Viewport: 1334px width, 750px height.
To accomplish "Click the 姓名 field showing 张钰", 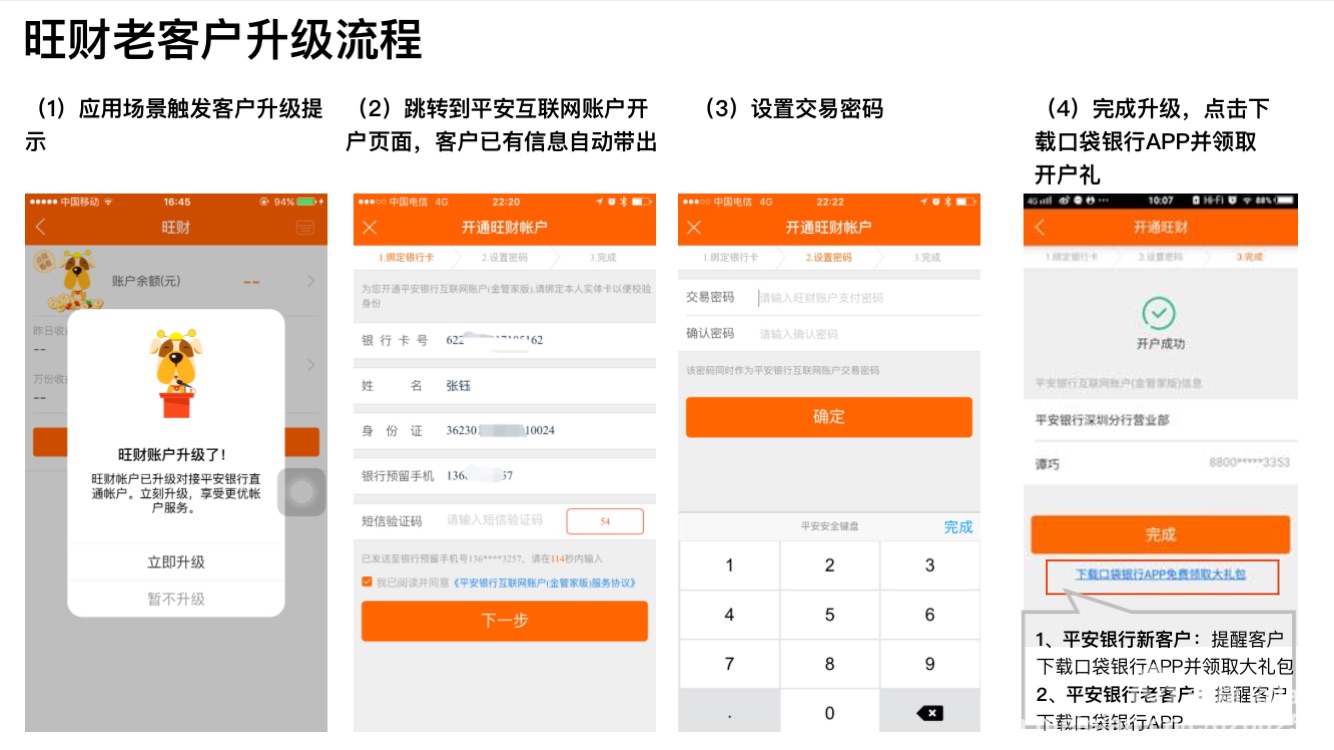I will click(x=504, y=385).
